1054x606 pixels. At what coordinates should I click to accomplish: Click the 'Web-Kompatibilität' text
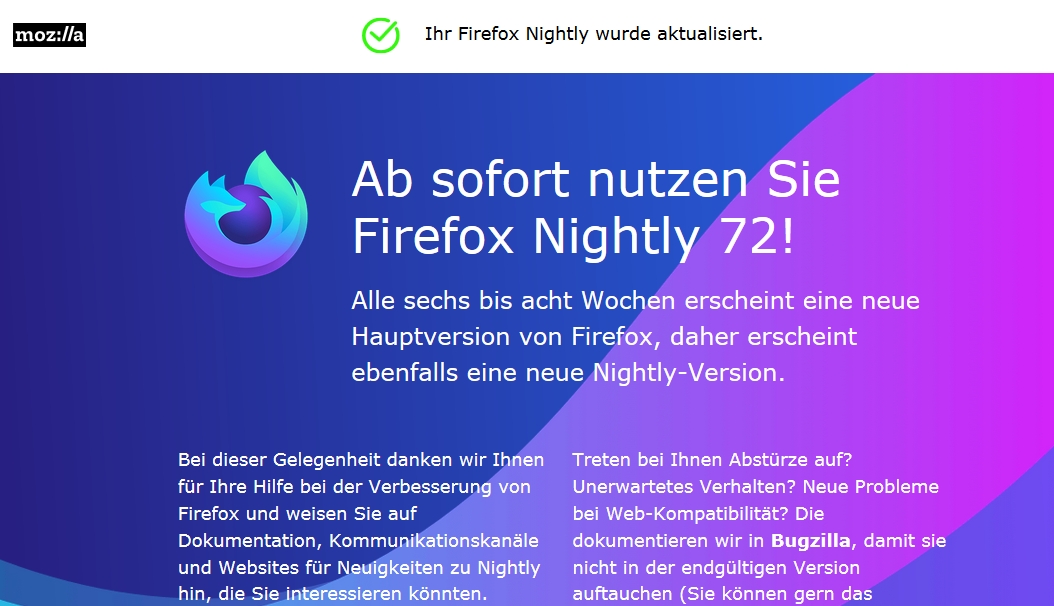pos(694,514)
